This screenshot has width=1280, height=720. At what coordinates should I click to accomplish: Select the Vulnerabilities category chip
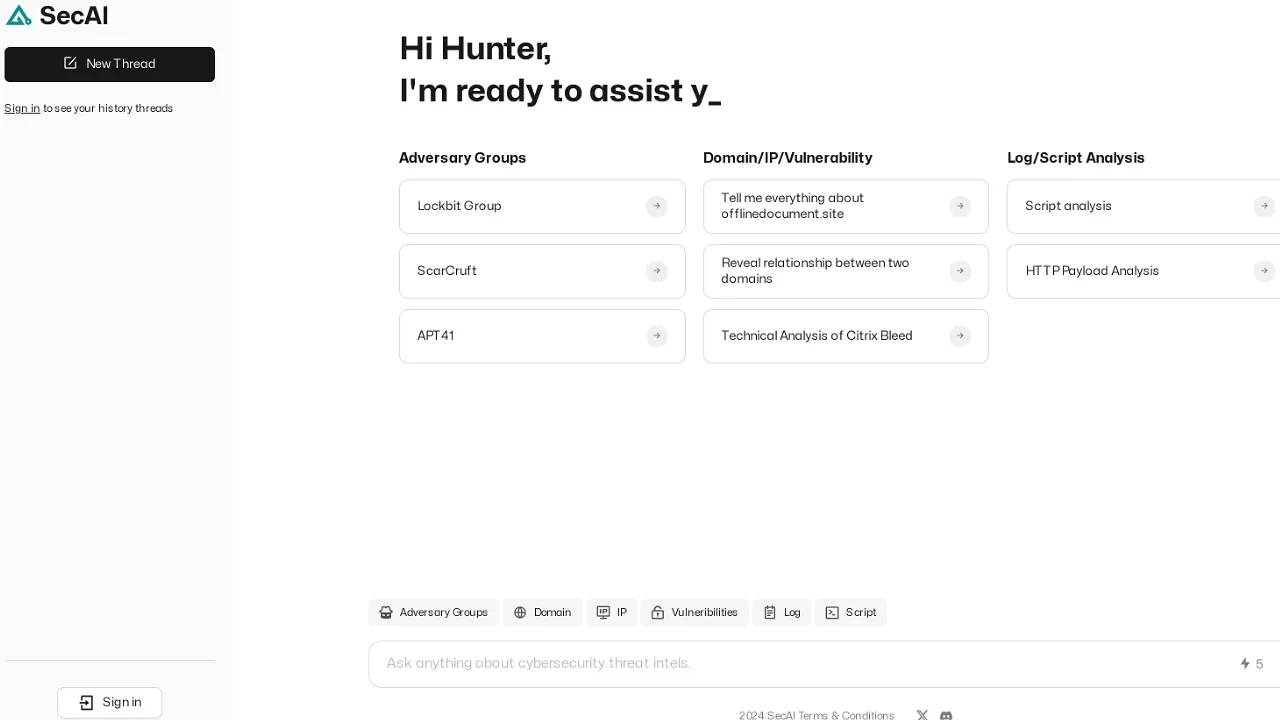pyautogui.click(x=694, y=612)
